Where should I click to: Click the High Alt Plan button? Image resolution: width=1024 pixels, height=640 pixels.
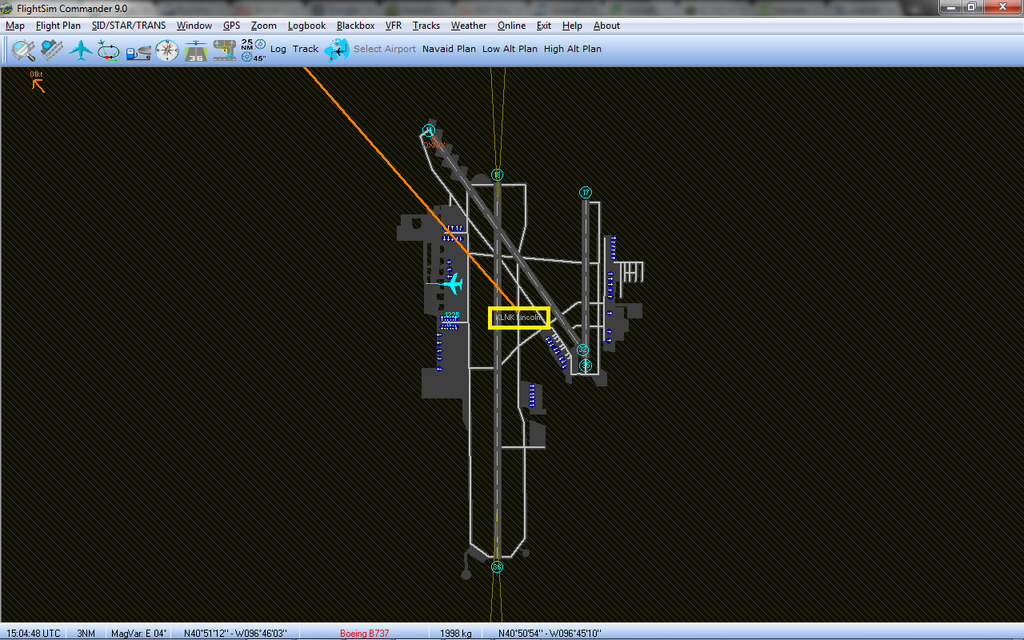(572, 49)
